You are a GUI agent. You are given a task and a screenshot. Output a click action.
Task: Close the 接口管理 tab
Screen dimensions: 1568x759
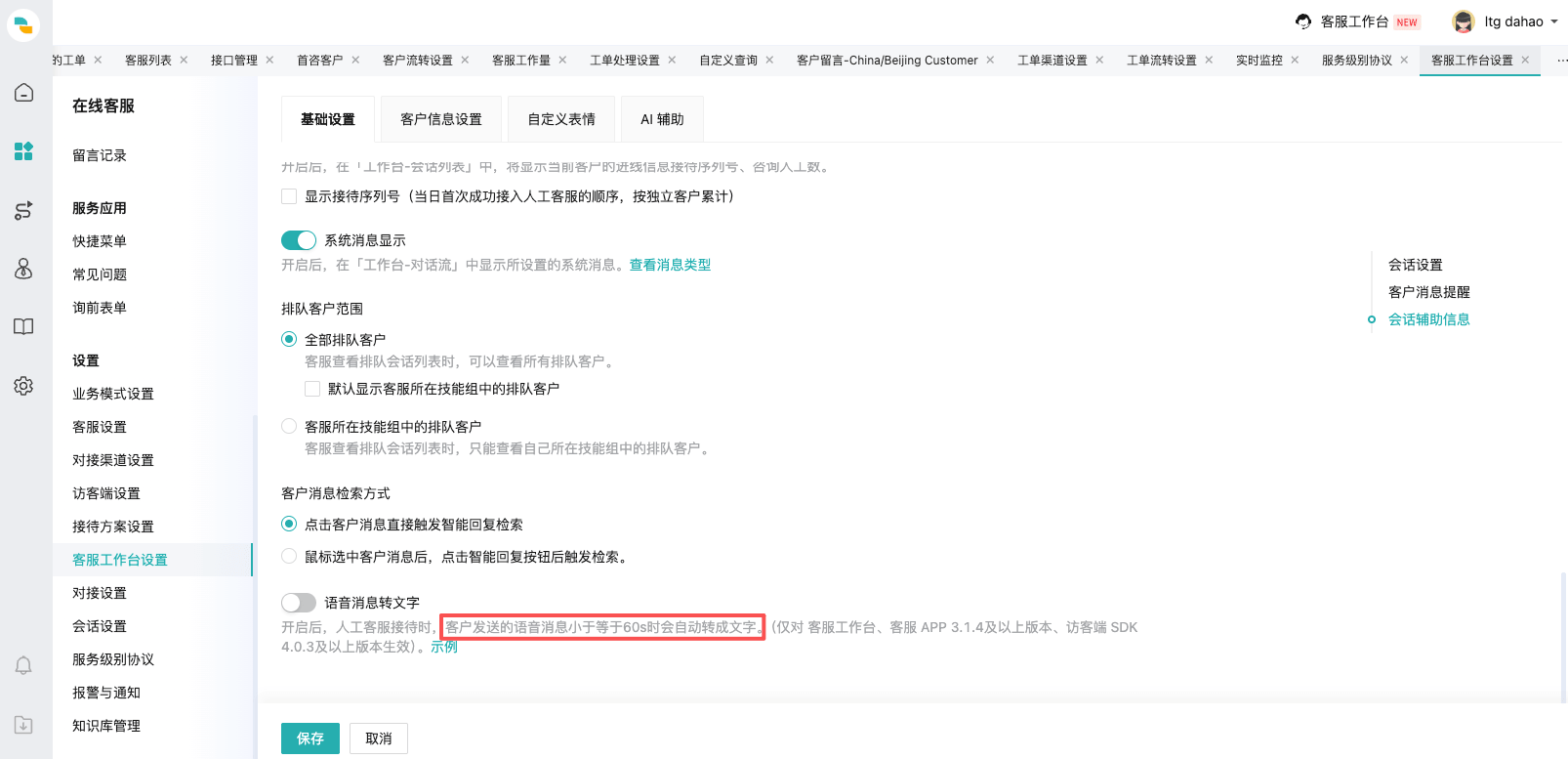coord(269,60)
